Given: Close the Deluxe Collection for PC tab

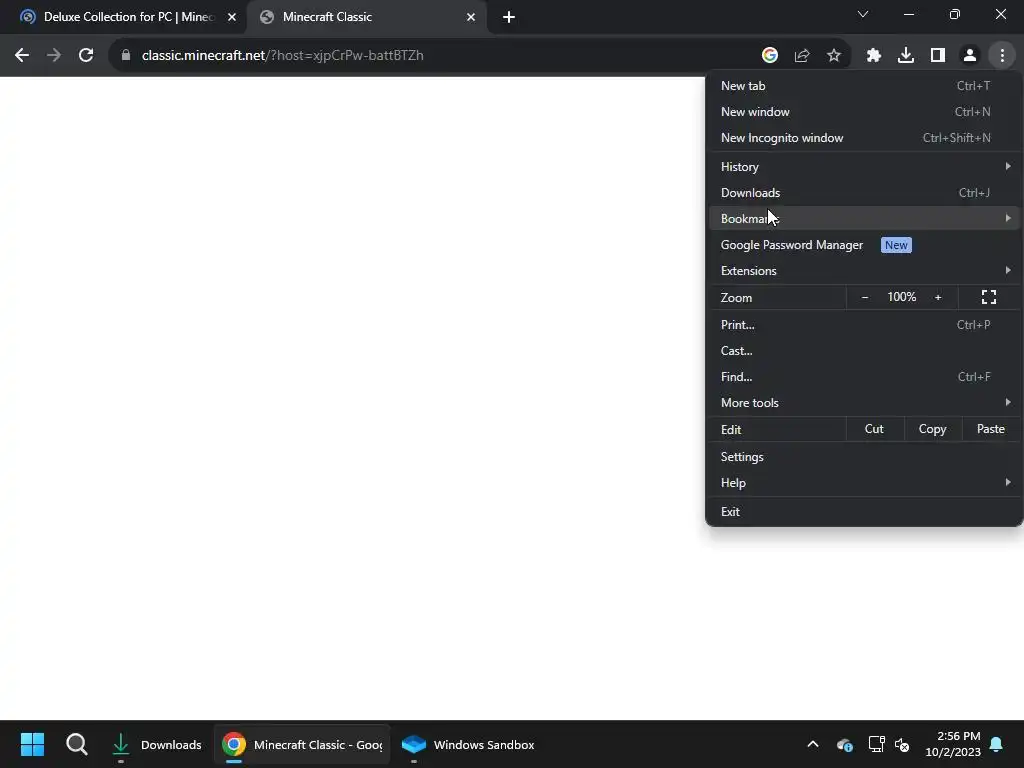Looking at the screenshot, I should point(232,17).
